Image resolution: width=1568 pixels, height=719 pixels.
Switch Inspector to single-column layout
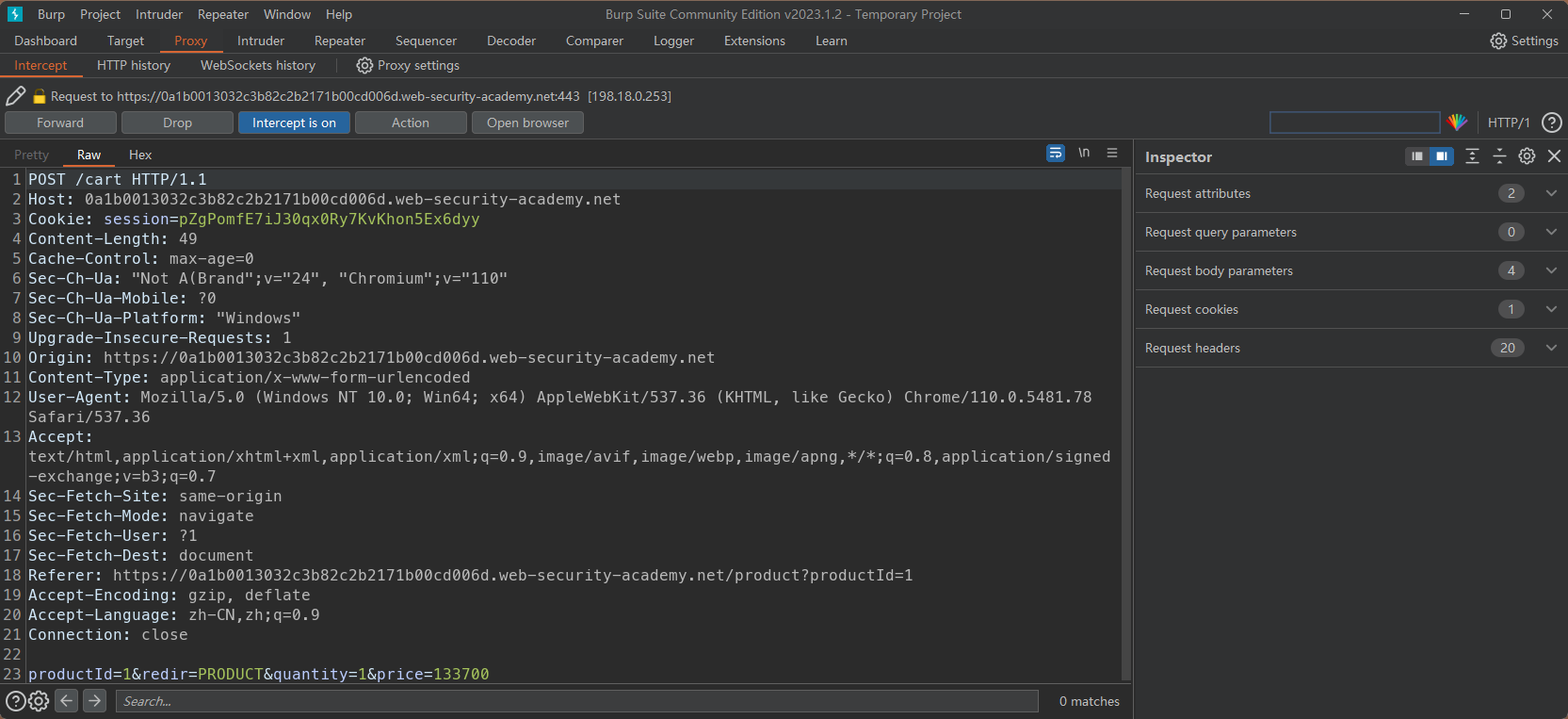1416,156
